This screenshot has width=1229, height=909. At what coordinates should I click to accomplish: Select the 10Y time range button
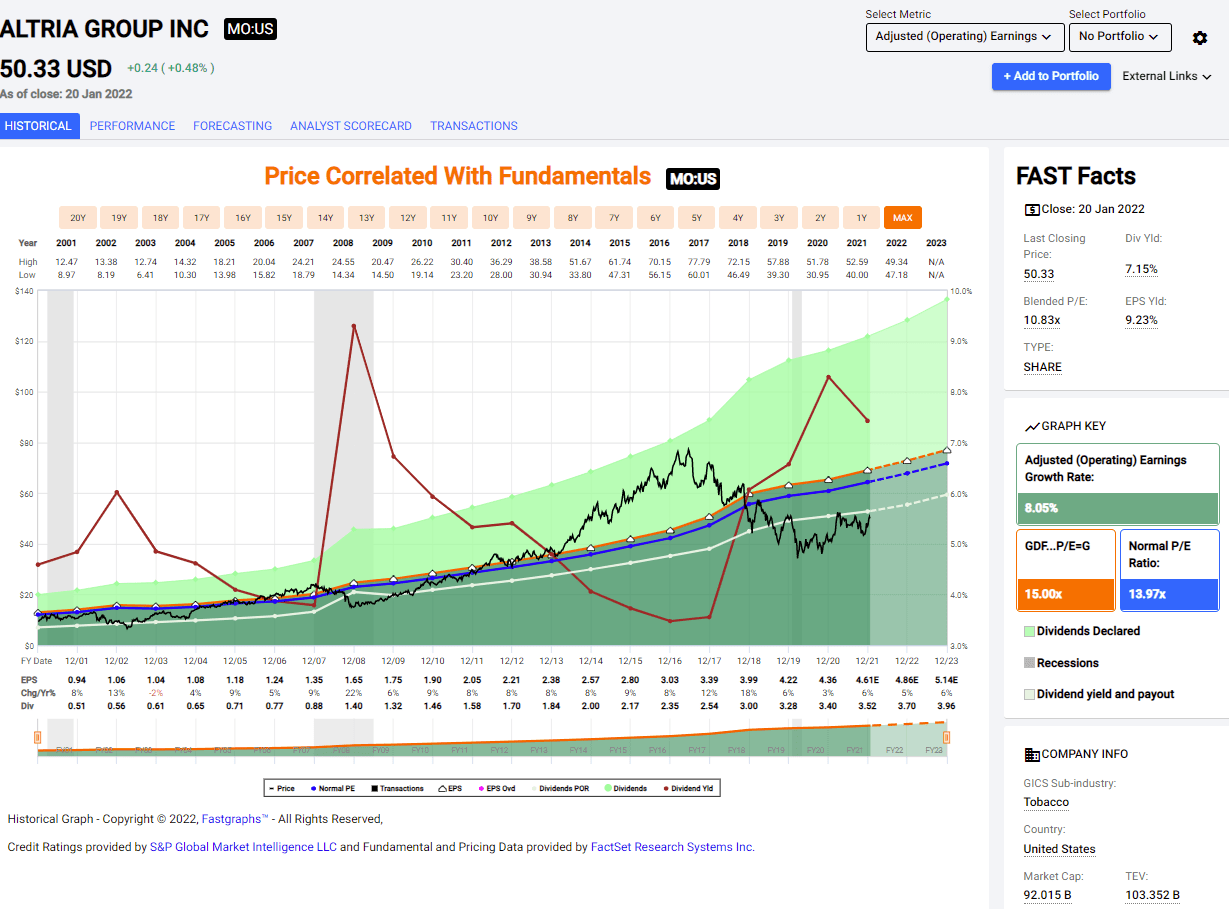click(491, 218)
